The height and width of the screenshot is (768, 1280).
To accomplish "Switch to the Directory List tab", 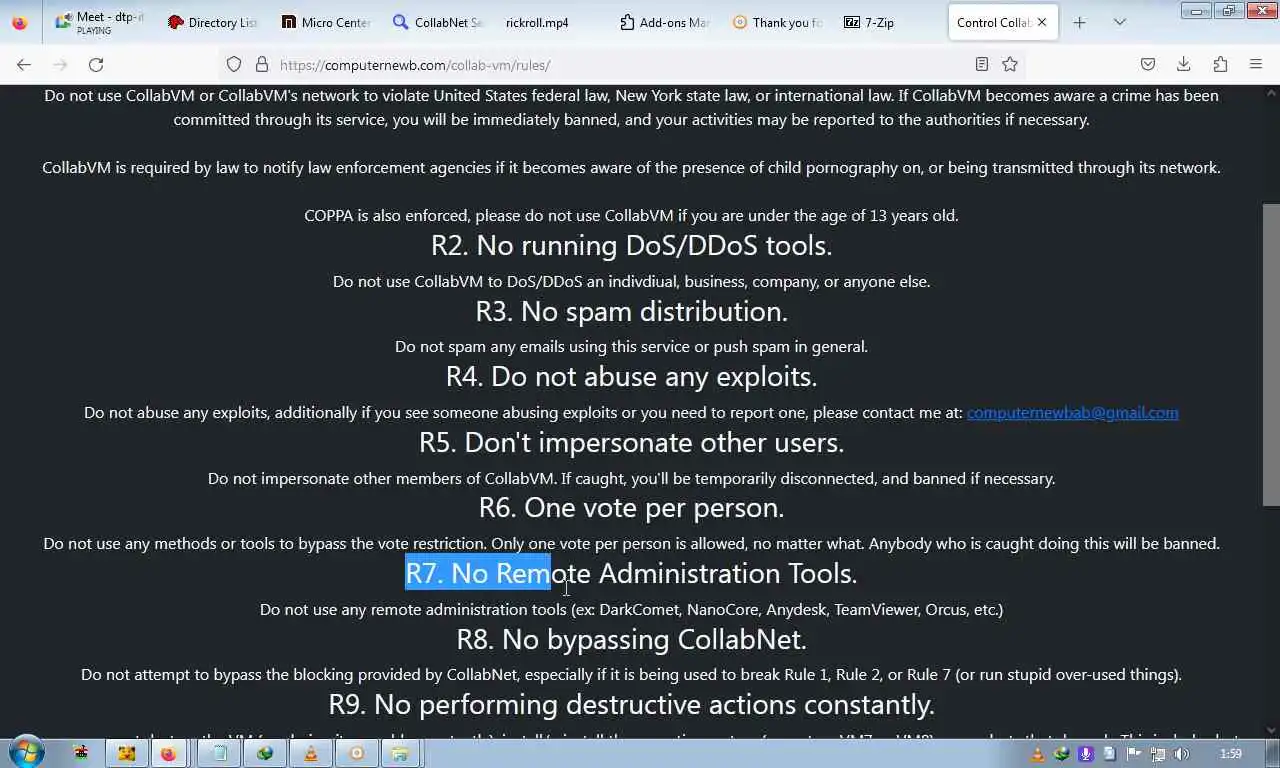I will pyautogui.click(x=213, y=22).
